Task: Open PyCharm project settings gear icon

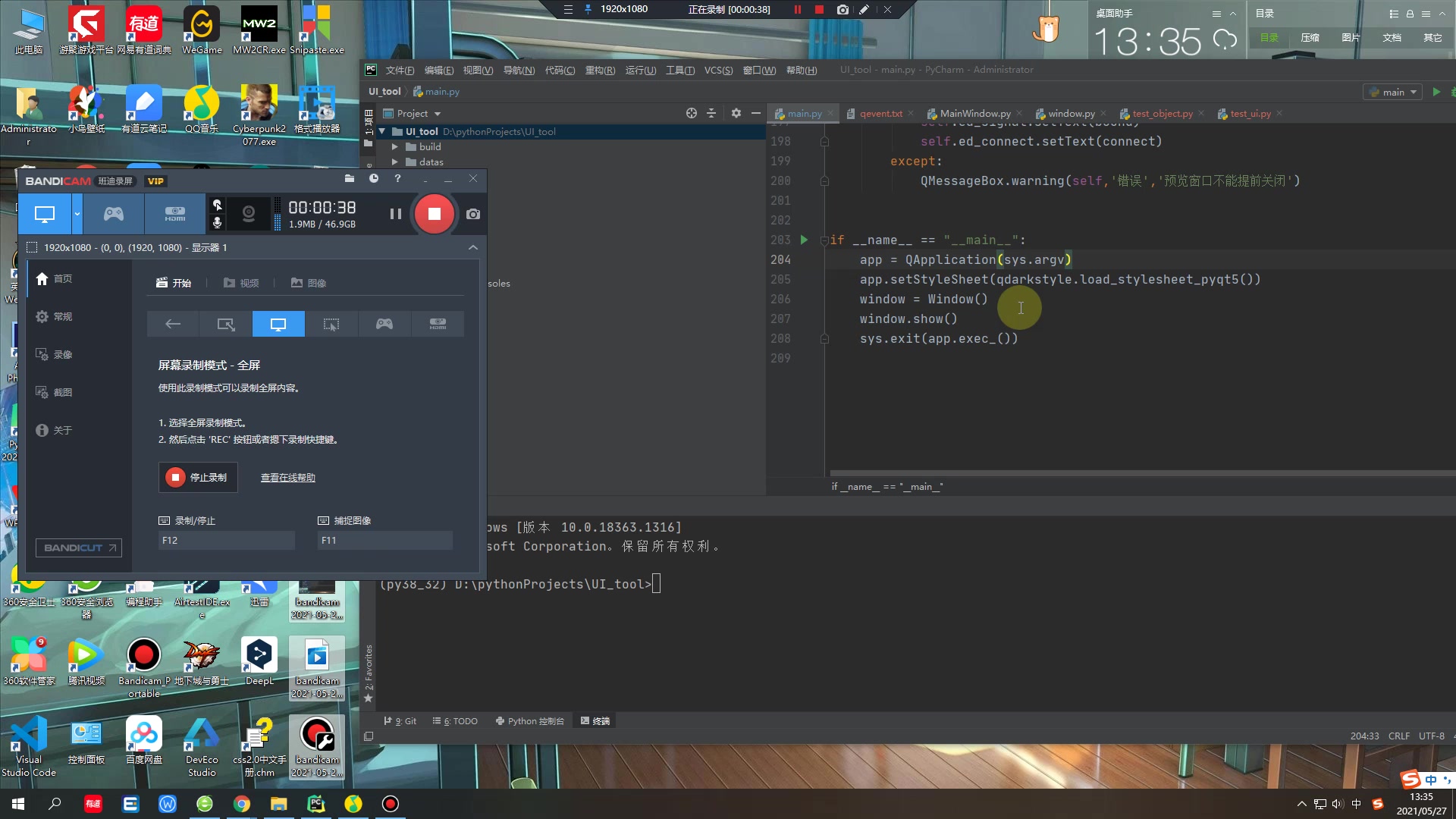Action: [x=736, y=113]
